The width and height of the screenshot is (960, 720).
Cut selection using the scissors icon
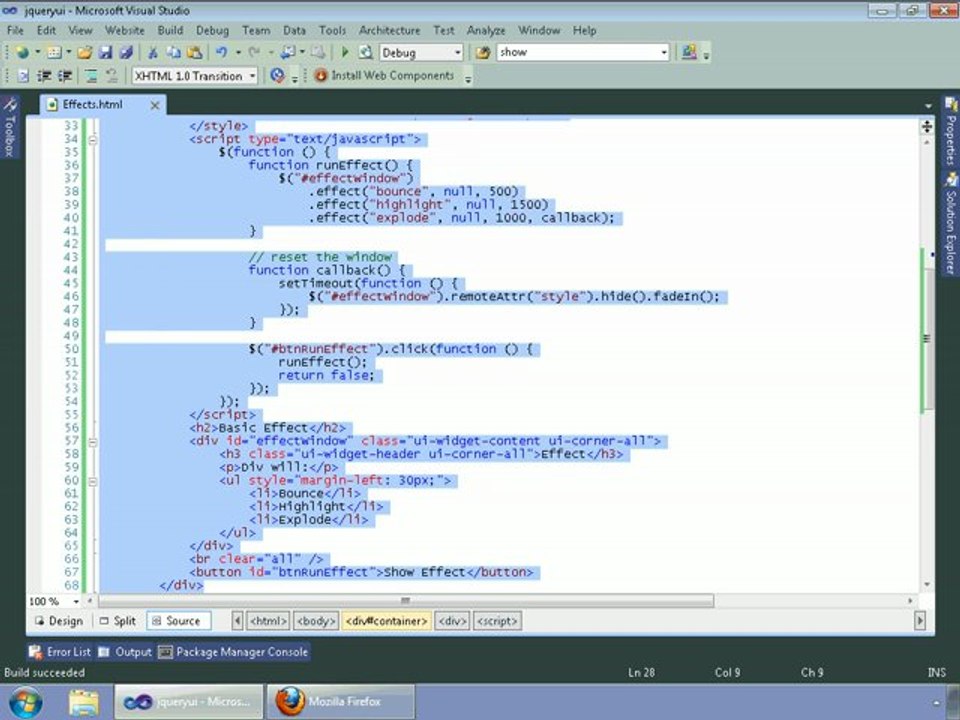[152, 53]
